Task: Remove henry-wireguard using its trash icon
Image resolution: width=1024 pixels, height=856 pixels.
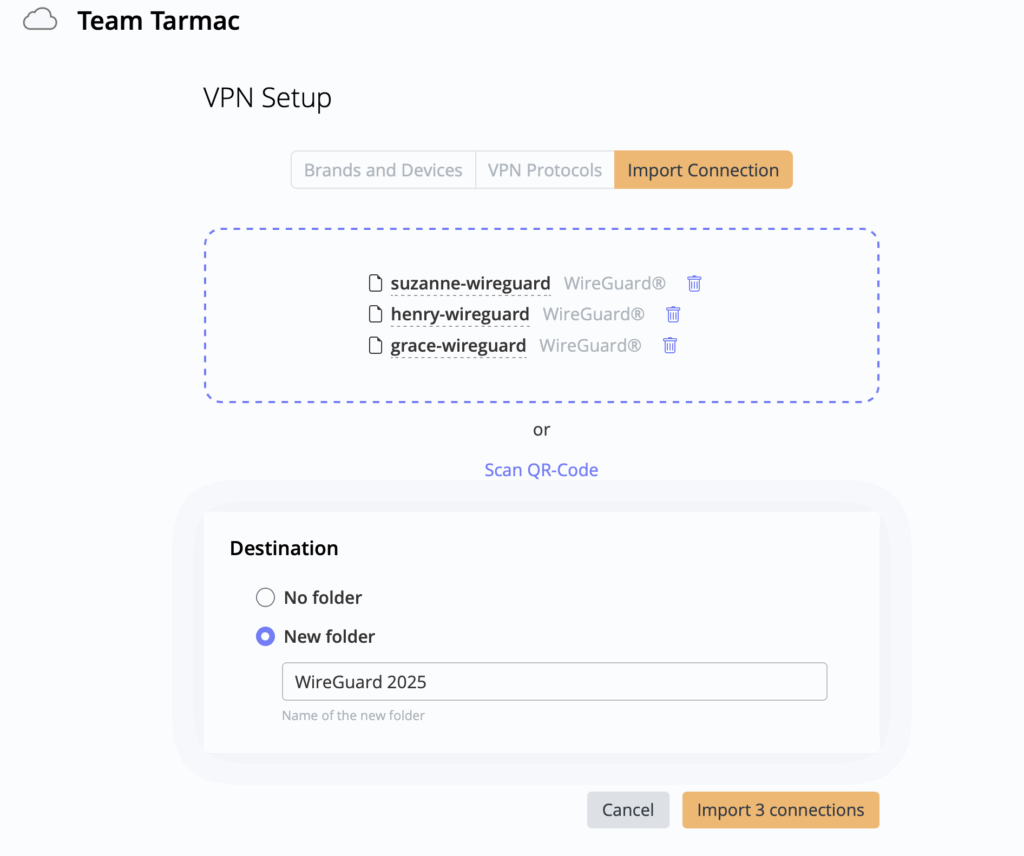Action: pyautogui.click(x=674, y=314)
